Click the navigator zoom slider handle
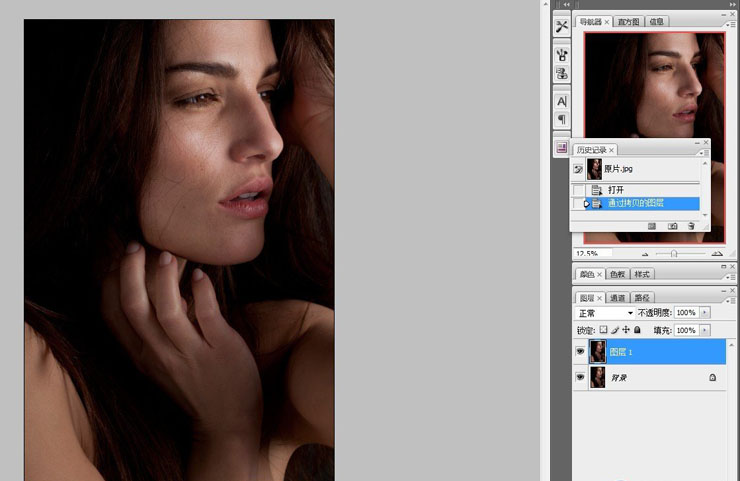Viewport: 740px width, 481px height. pos(674,254)
